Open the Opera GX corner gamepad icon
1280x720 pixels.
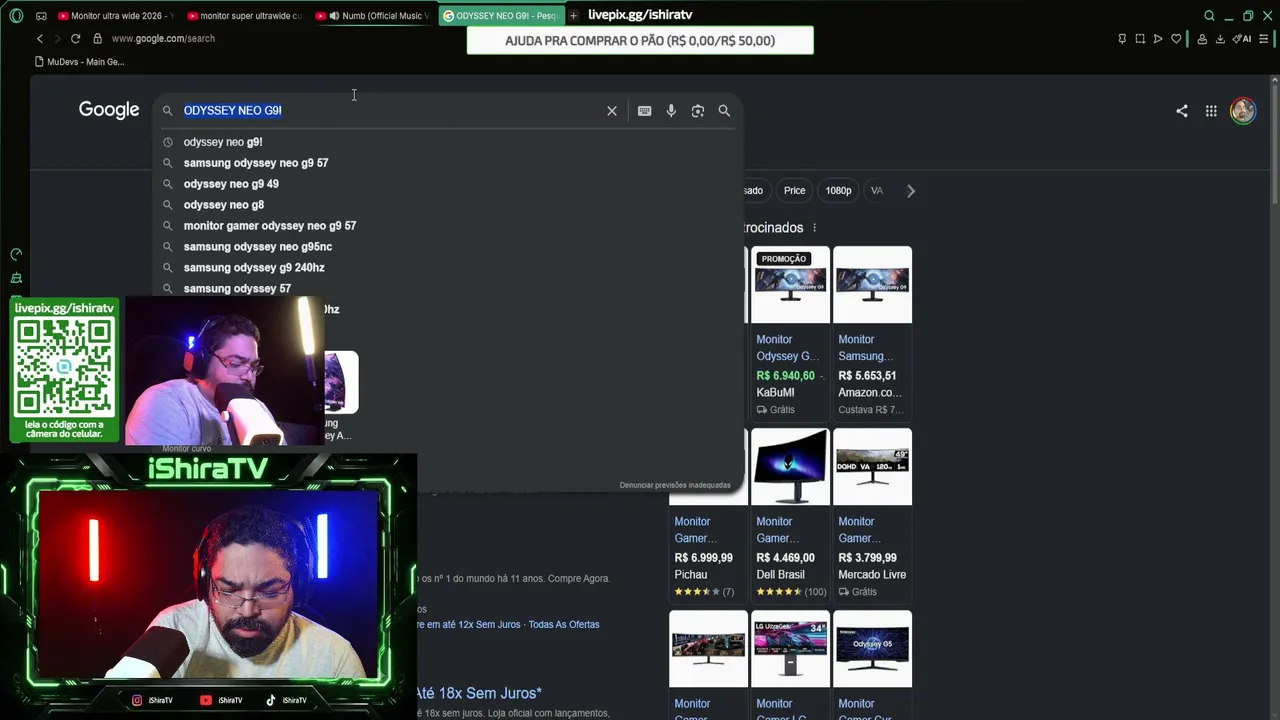coord(41,16)
